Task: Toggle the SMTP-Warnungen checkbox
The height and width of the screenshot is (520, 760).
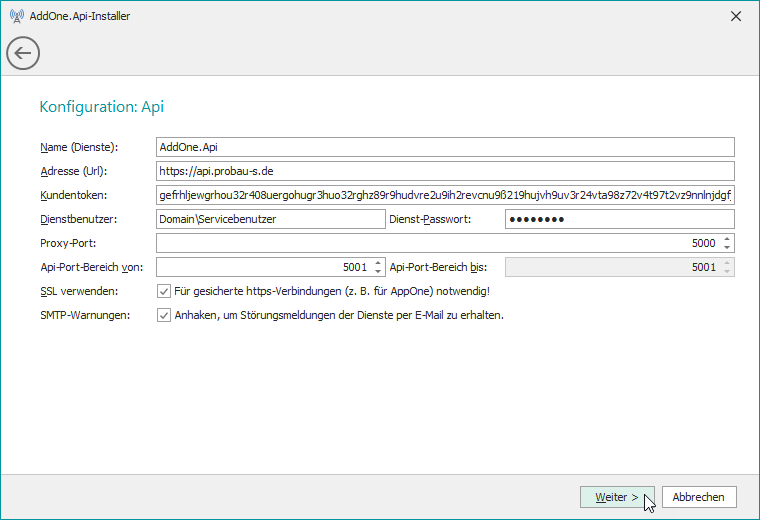Action: (x=164, y=315)
